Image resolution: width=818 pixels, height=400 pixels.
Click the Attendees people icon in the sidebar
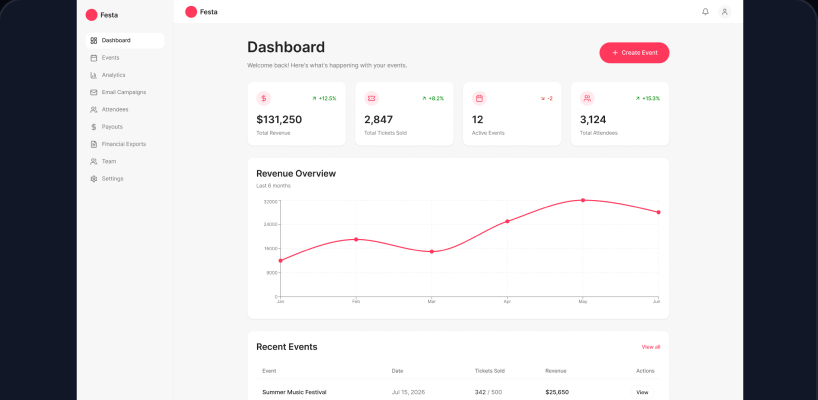93,110
